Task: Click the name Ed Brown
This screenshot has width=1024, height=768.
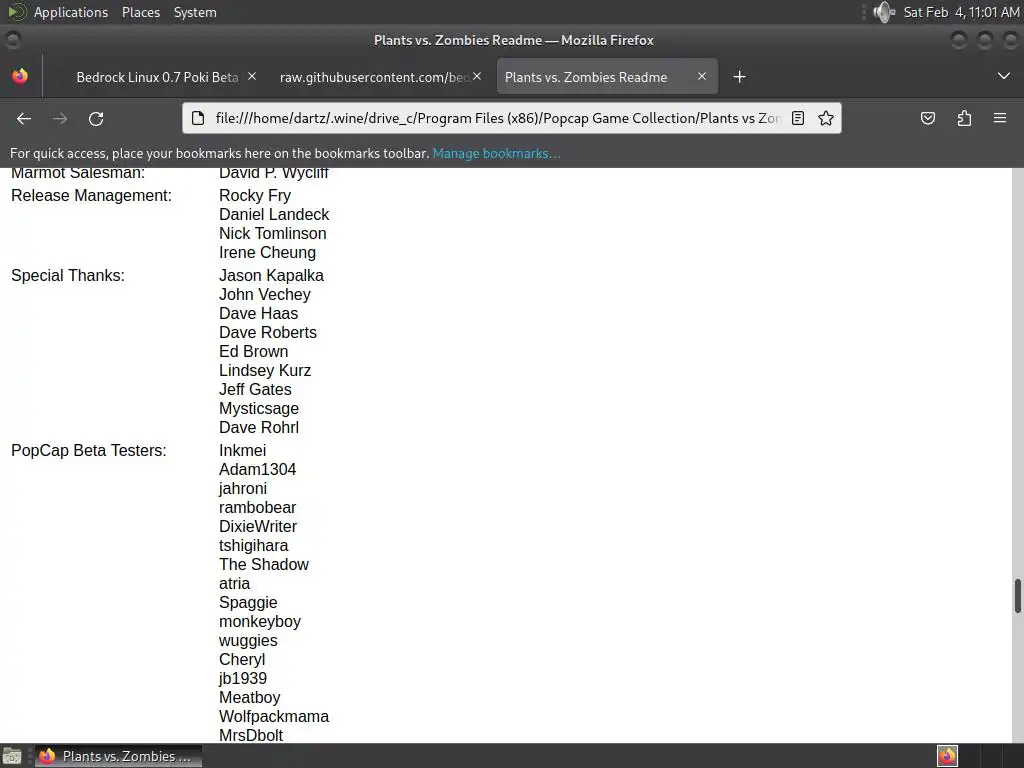Action: (x=253, y=351)
